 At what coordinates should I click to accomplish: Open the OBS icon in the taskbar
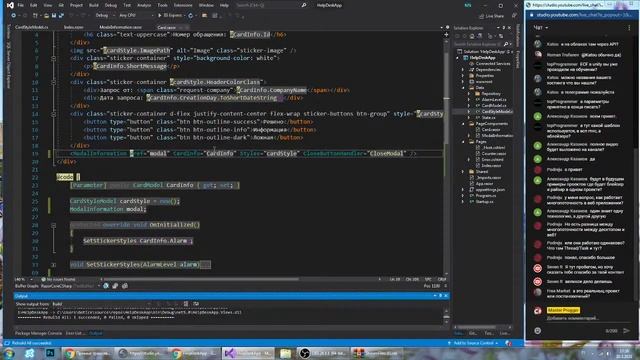point(304,353)
